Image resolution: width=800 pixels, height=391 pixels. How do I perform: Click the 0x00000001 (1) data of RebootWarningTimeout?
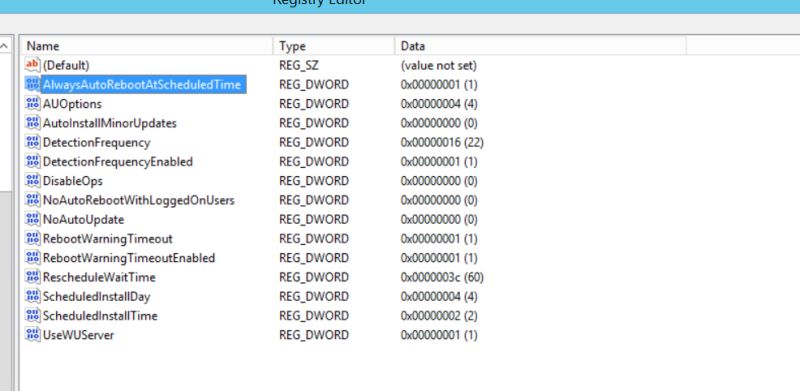pos(439,239)
